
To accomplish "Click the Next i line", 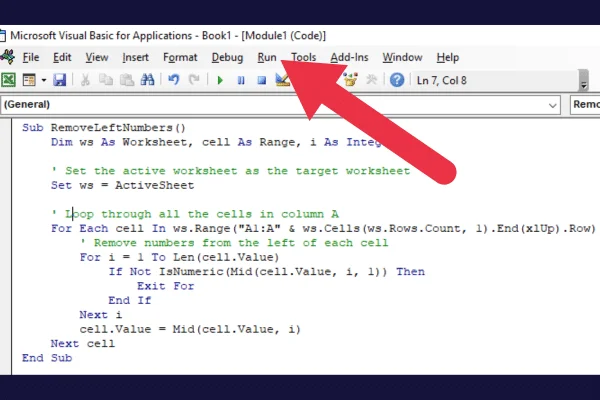I will click(101, 315).
